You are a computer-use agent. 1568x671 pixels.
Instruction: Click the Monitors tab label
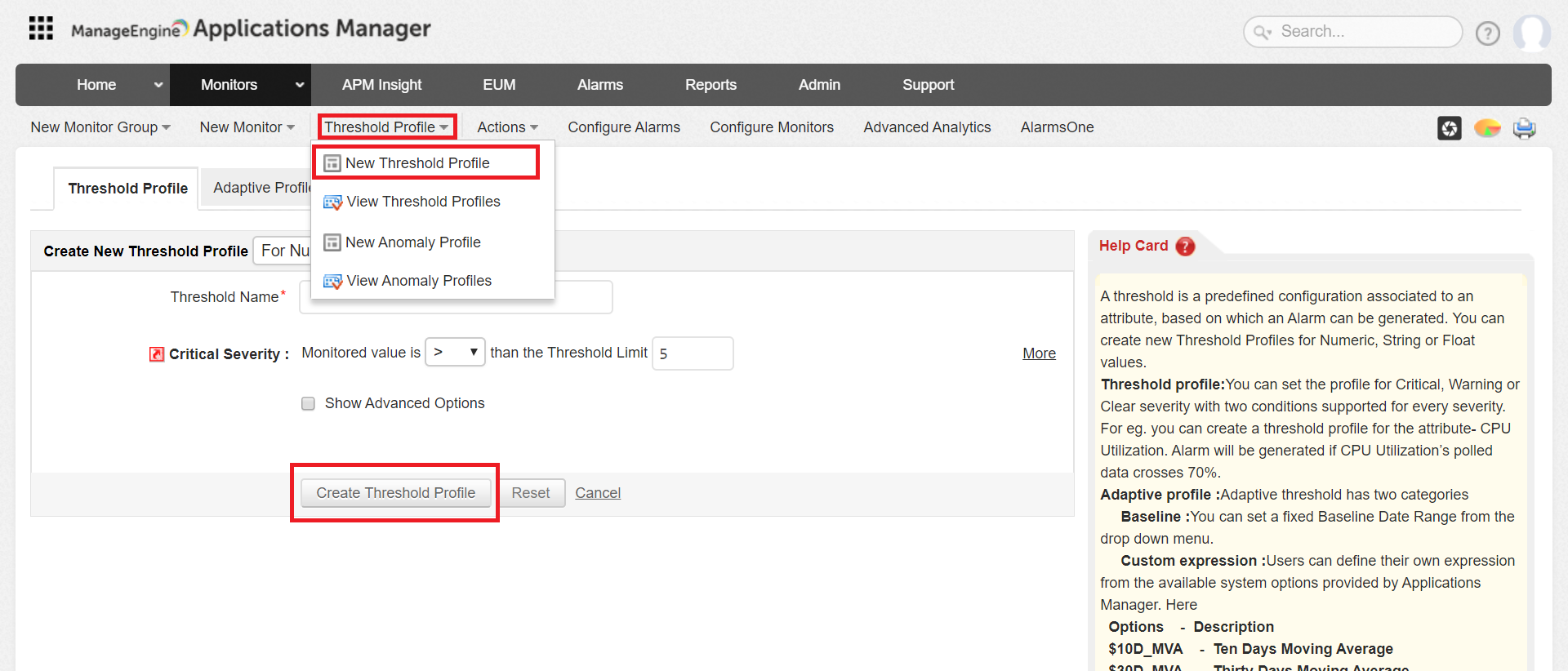point(229,85)
